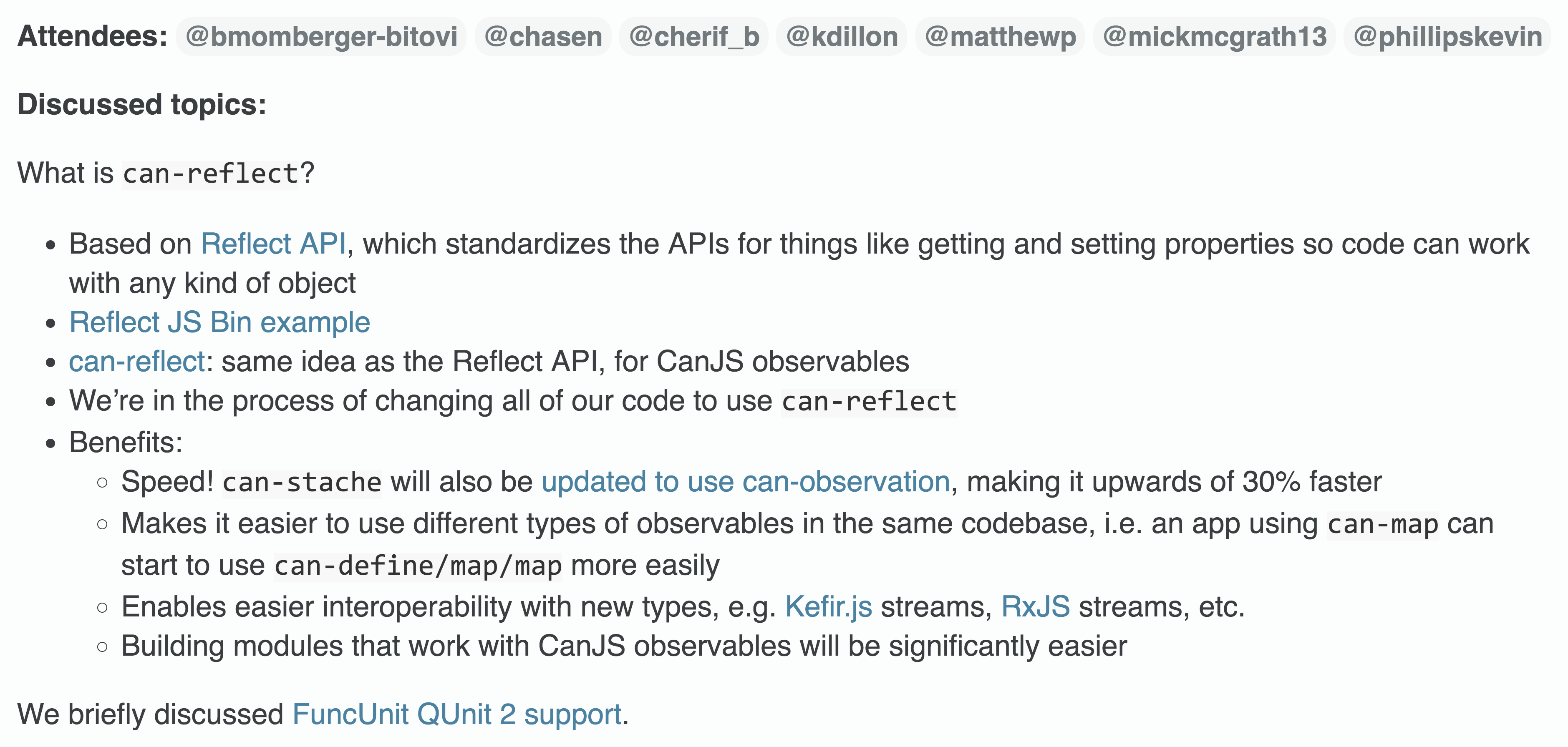Click the can-reflect code in the question heading
Screen dimensions: 1568x747
pyautogui.click(x=211, y=174)
